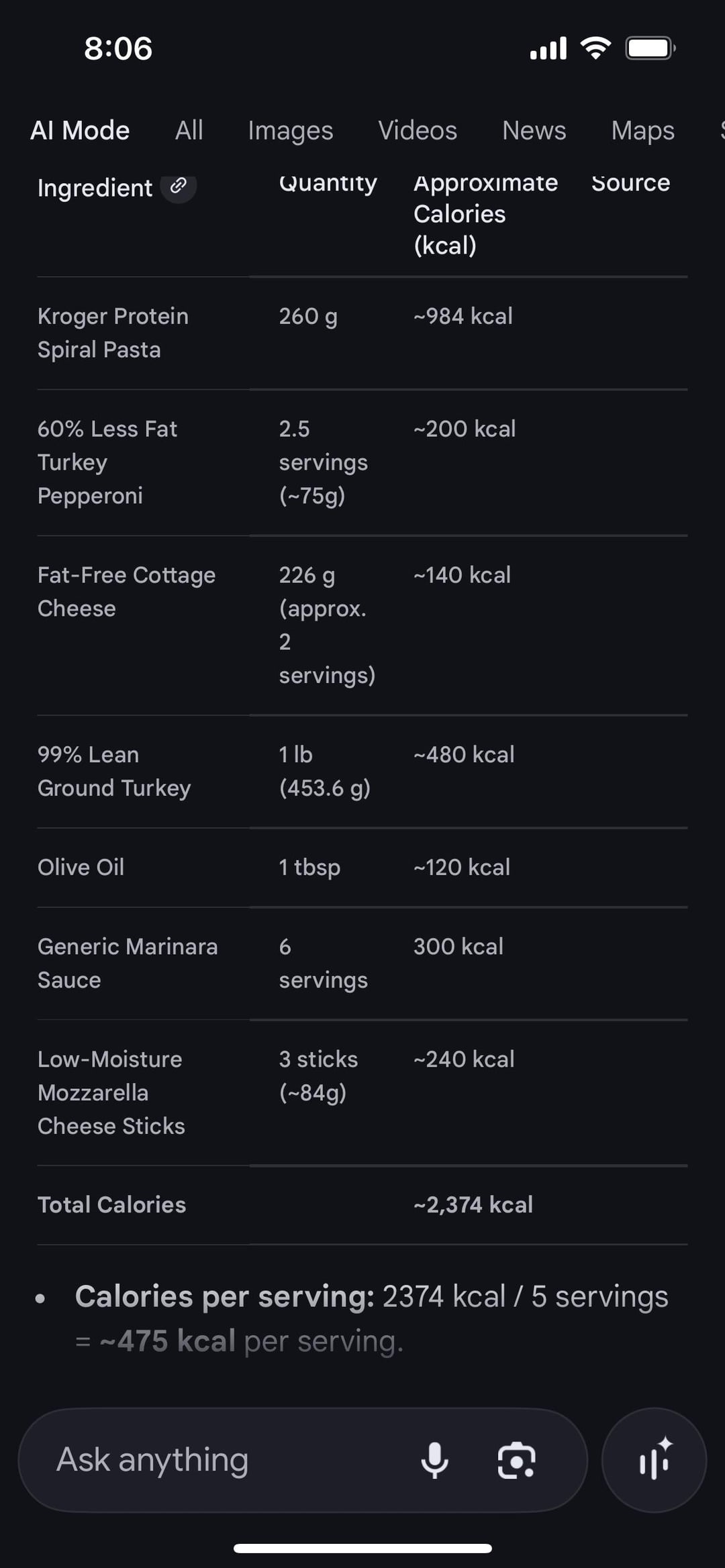This screenshot has height=1568, width=725.
Task: Tap the cellular signal bars icon
Action: 548,48
